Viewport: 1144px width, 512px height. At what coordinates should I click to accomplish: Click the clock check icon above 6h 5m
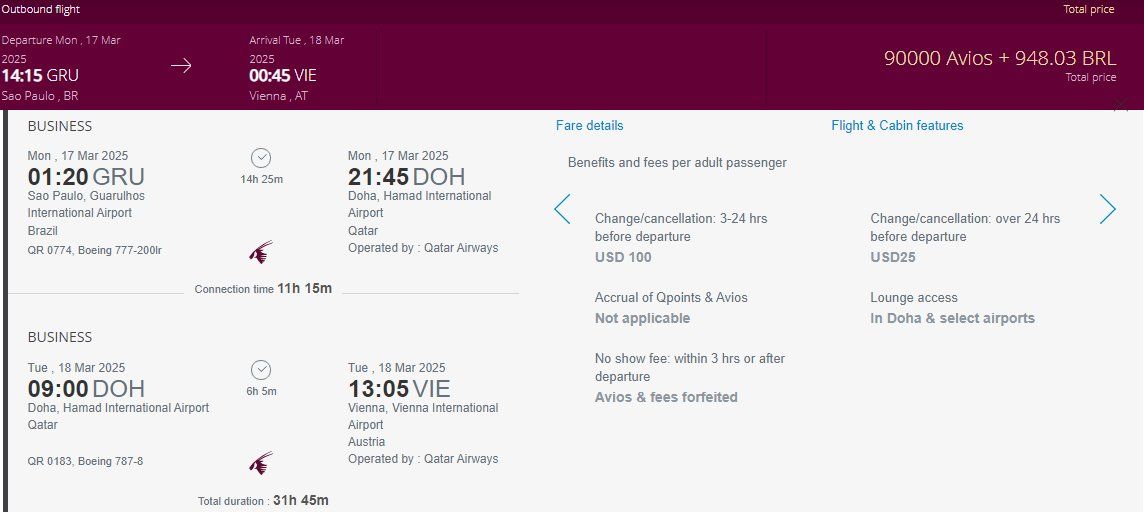click(x=261, y=370)
